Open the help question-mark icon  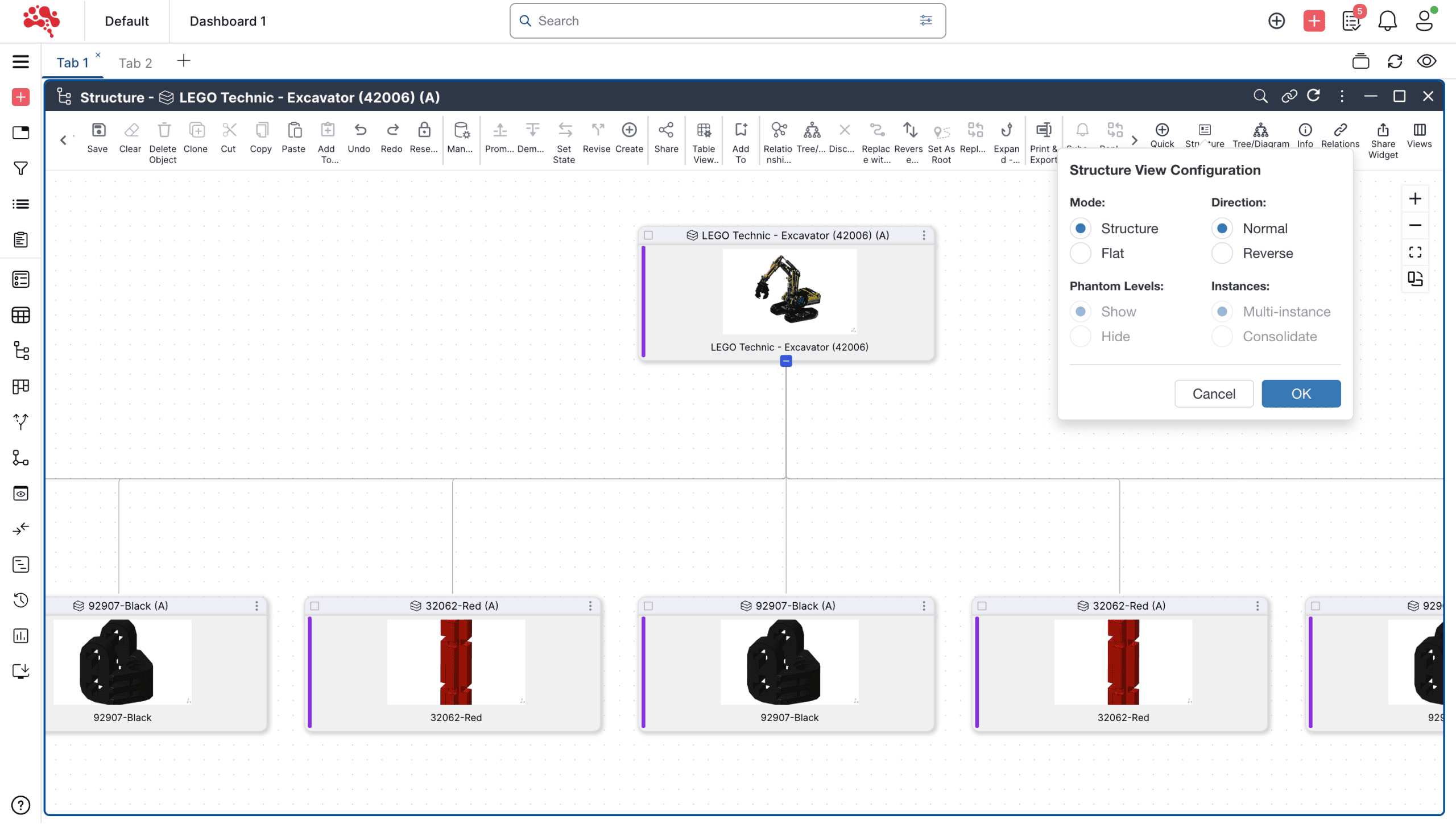(x=20, y=806)
